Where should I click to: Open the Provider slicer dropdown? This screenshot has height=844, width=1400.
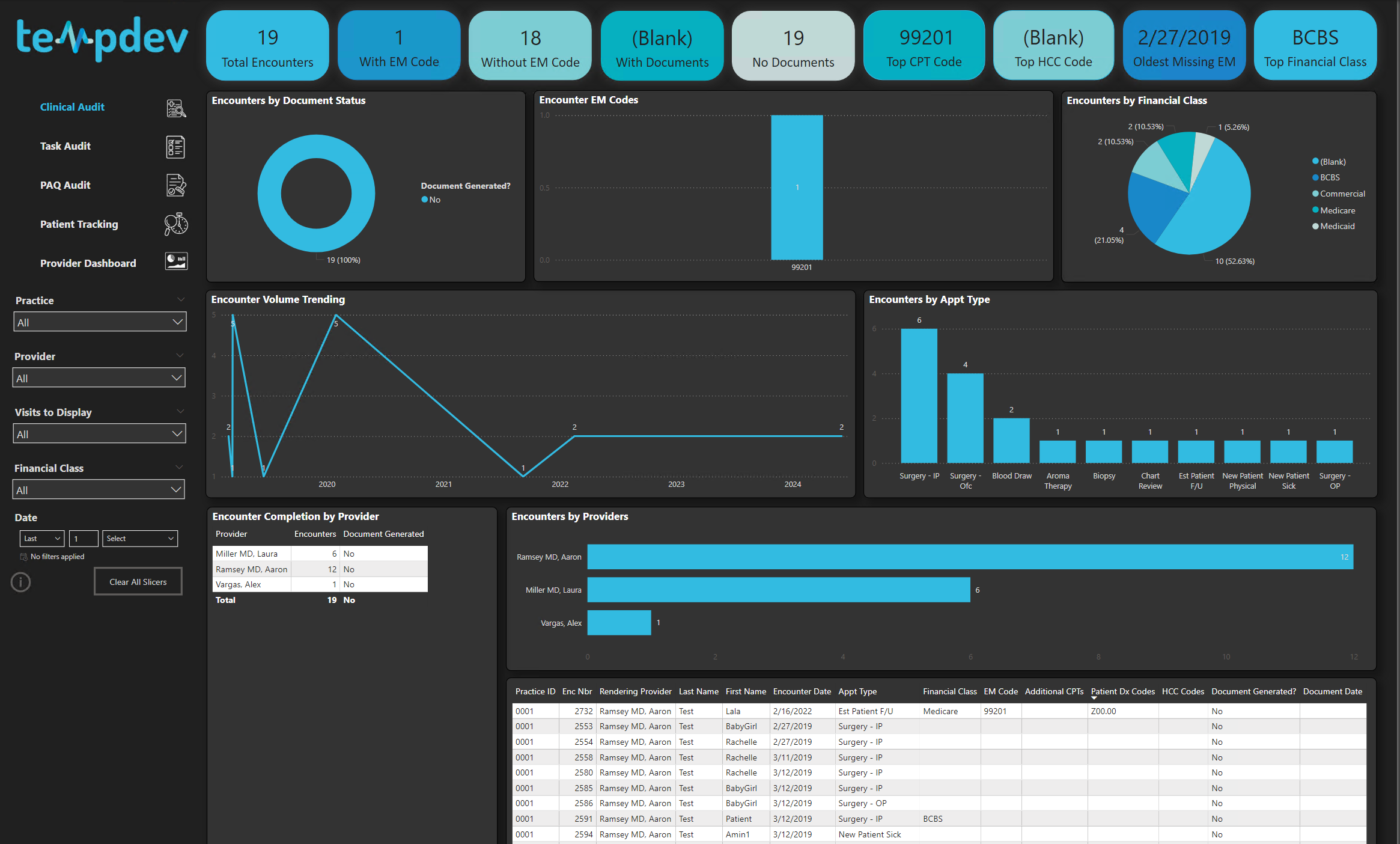pos(99,378)
